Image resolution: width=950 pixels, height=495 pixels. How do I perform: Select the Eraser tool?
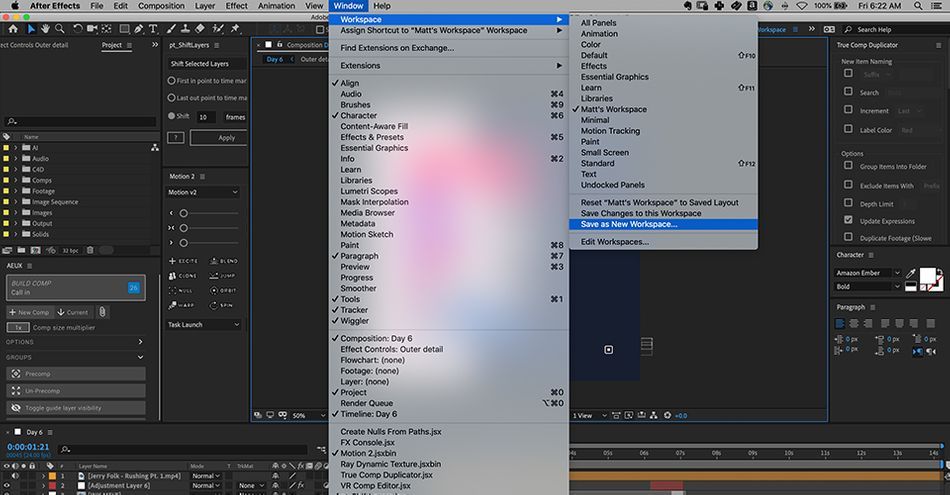pos(199,29)
